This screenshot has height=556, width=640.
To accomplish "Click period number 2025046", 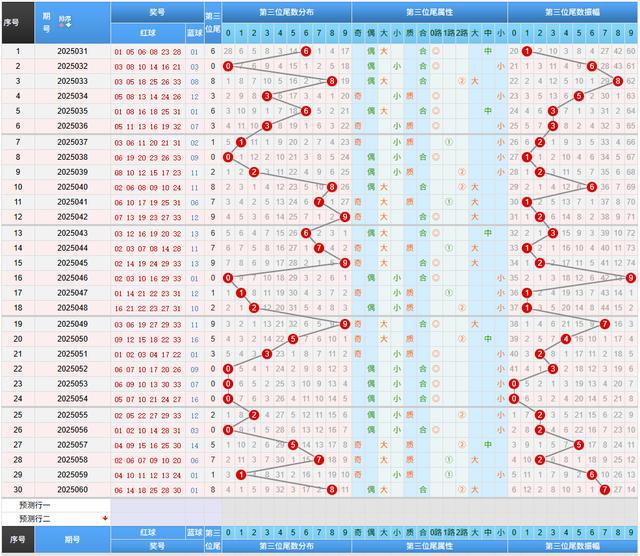I will pos(72,278).
